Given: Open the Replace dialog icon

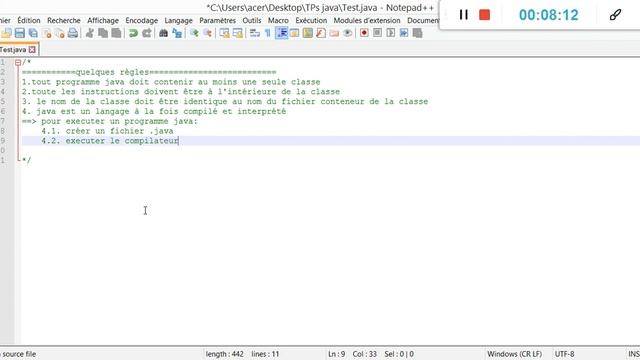Looking at the screenshot, I should tap(177, 33).
